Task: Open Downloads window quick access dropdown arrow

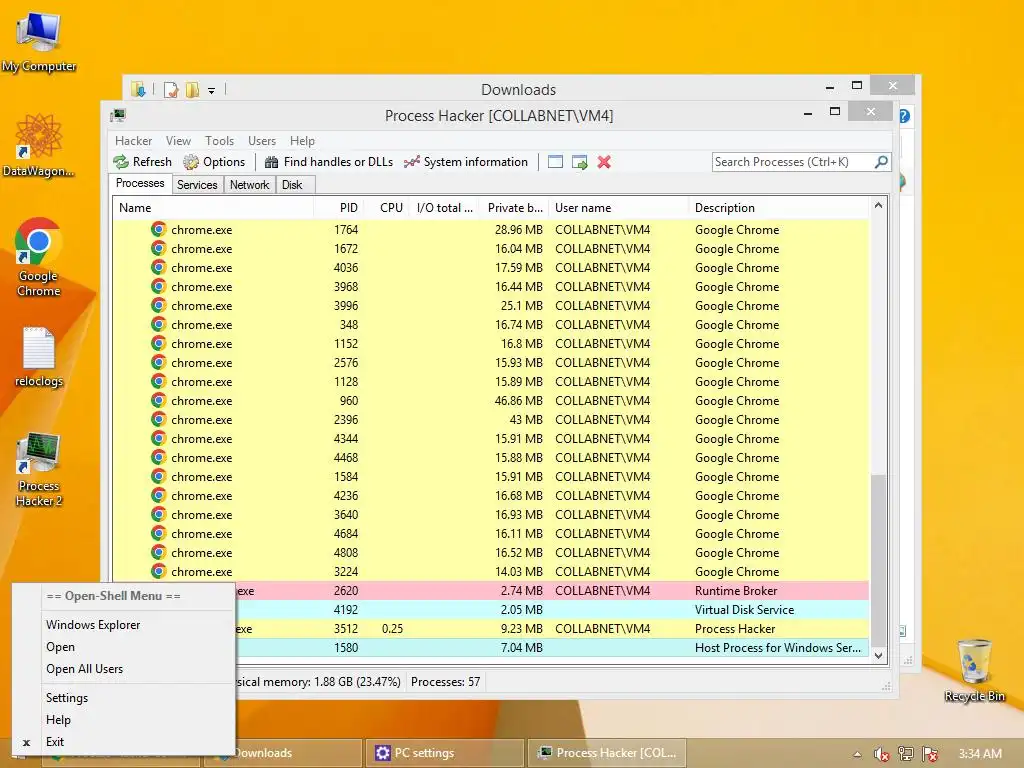Action: 212,91
